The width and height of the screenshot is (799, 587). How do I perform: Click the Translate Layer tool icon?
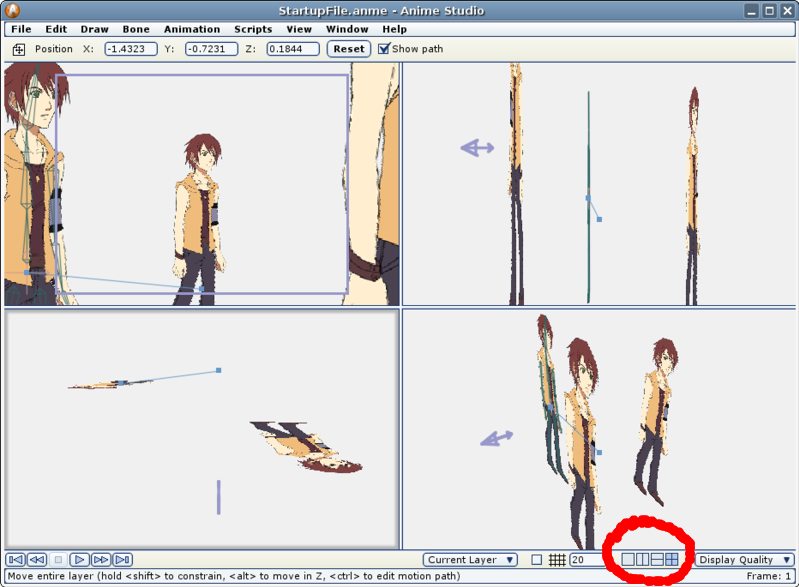click(19, 49)
